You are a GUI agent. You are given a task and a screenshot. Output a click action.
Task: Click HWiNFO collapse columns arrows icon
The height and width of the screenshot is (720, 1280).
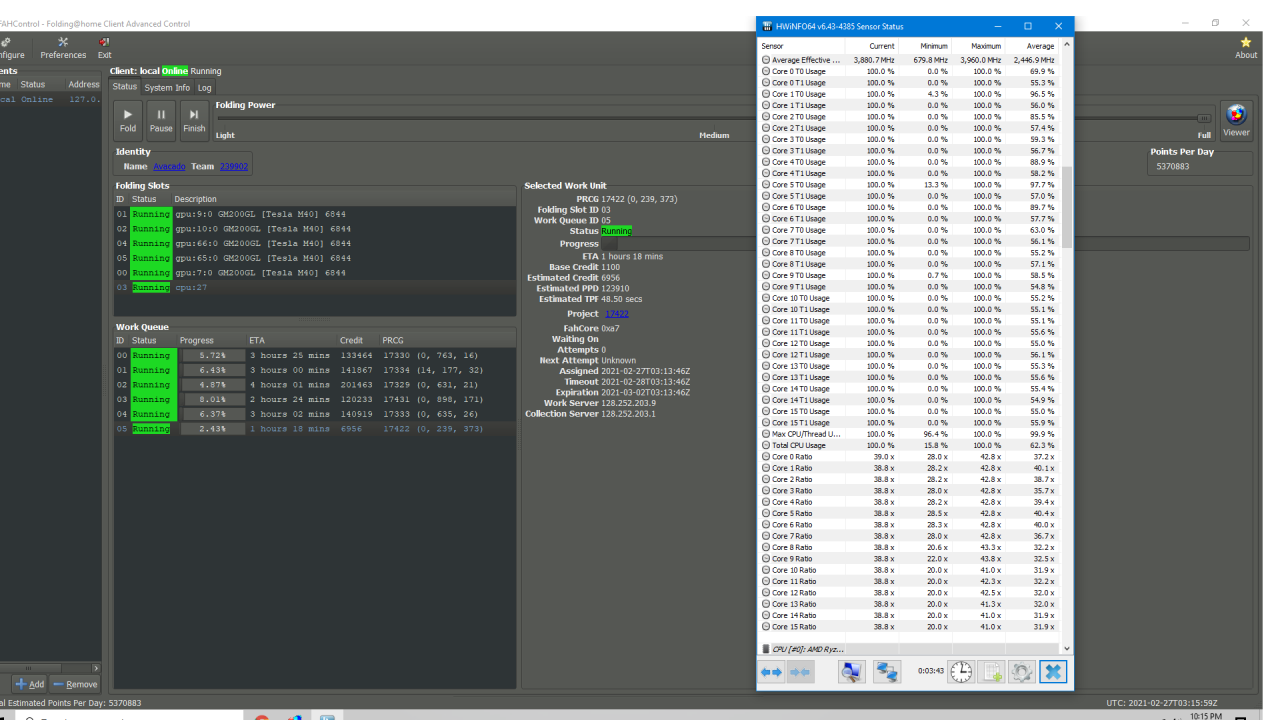pyautogui.click(x=800, y=672)
